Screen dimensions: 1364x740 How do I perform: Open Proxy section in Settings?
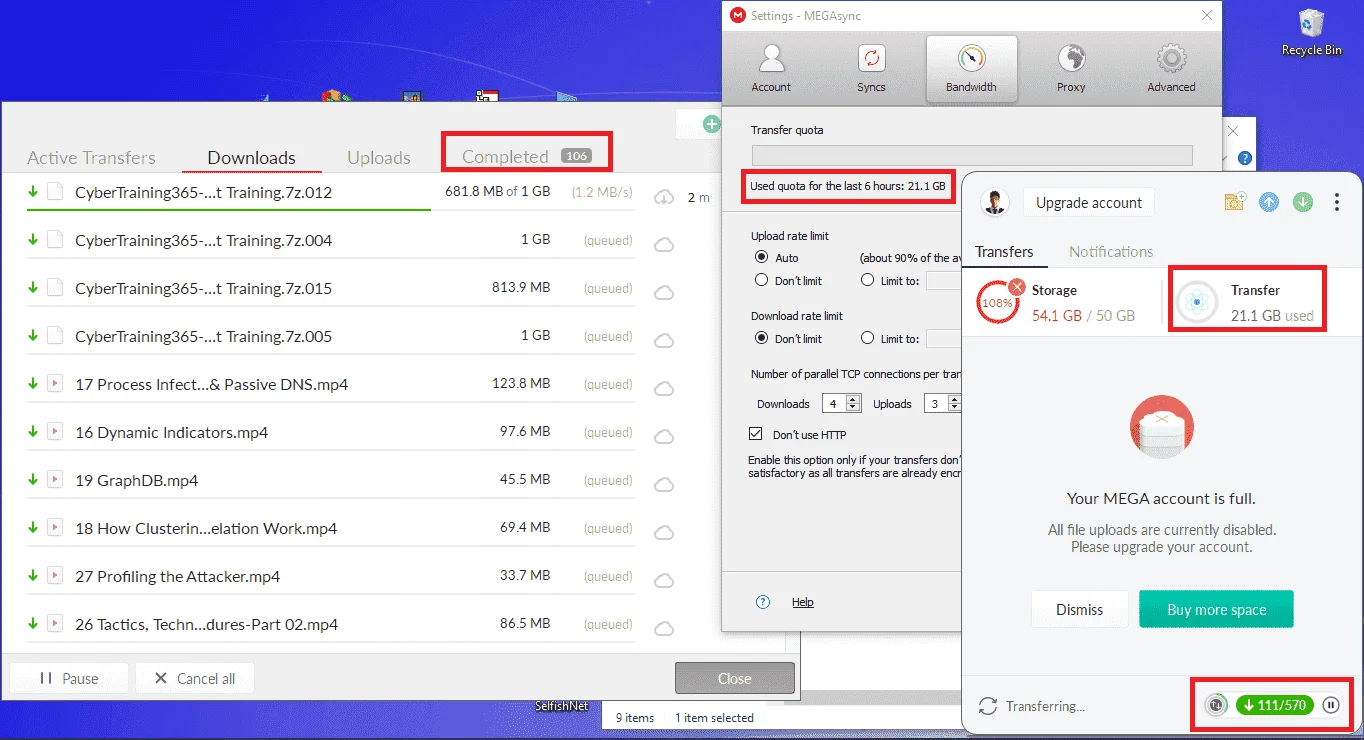1071,69
